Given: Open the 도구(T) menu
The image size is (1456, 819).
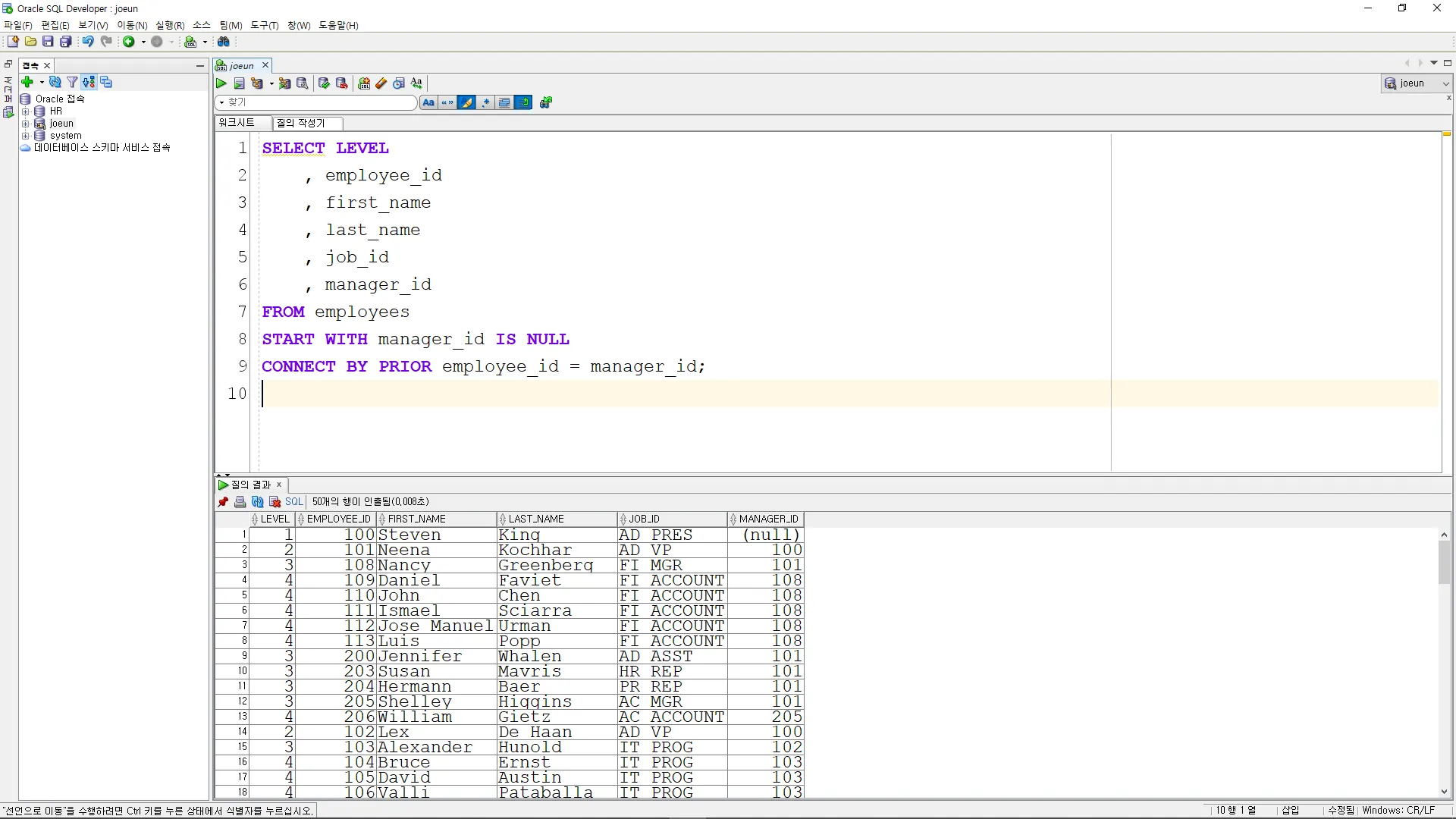Looking at the screenshot, I should [x=264, y=25].
